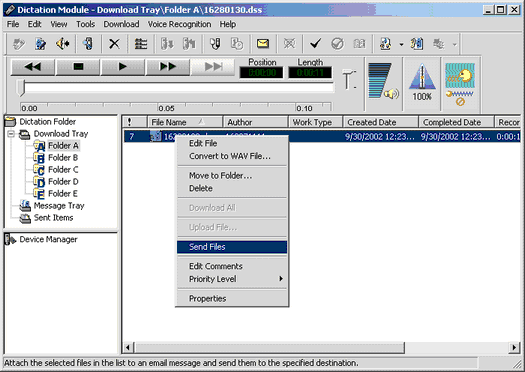This screenshot has width=525, height=372.
Task: Click the noise cancel icon with orange circle
Action: click(x=460, y=84)
